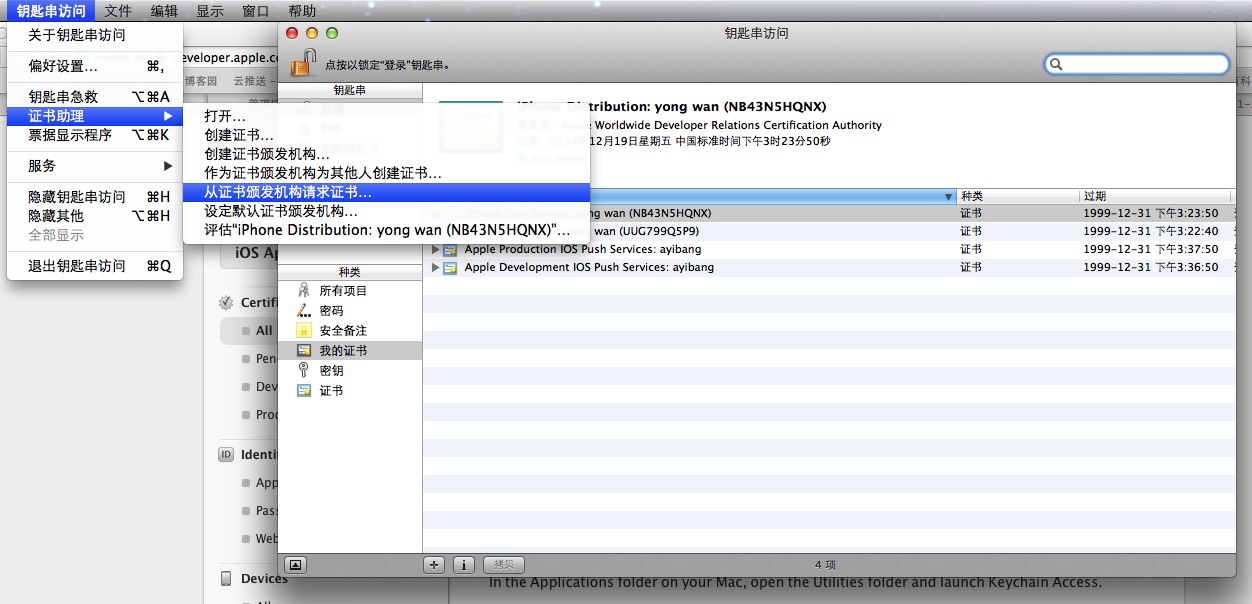Choose 创建证书颁发机构… in the submenu

[386, 154]
